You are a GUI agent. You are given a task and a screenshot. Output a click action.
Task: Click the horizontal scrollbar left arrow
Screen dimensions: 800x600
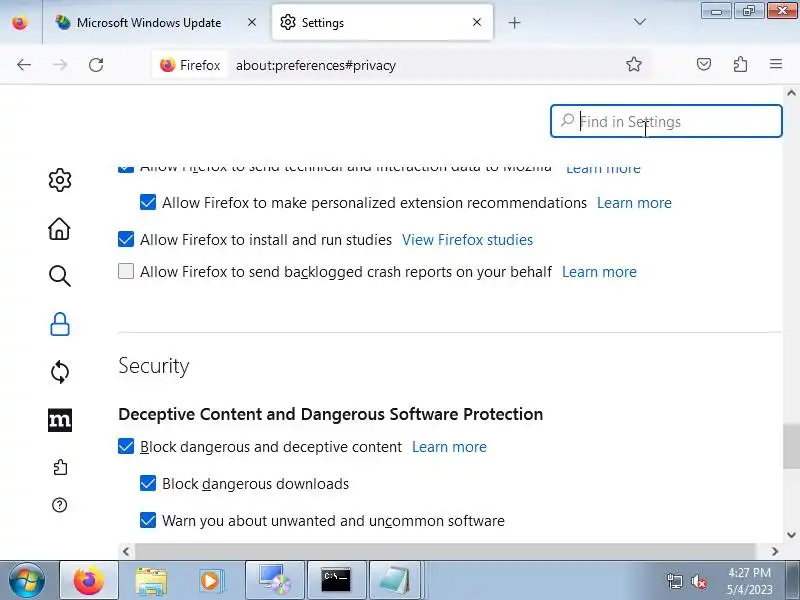126,551
